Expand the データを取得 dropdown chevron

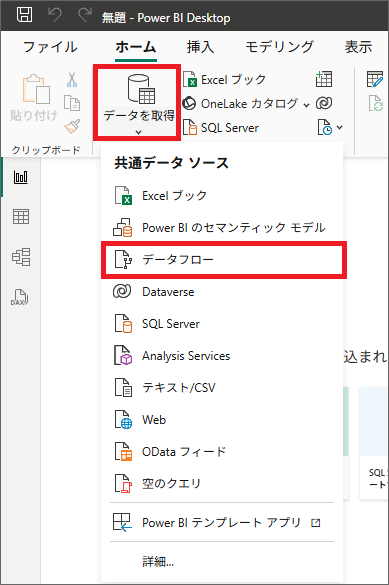click(x=138, y=132)
